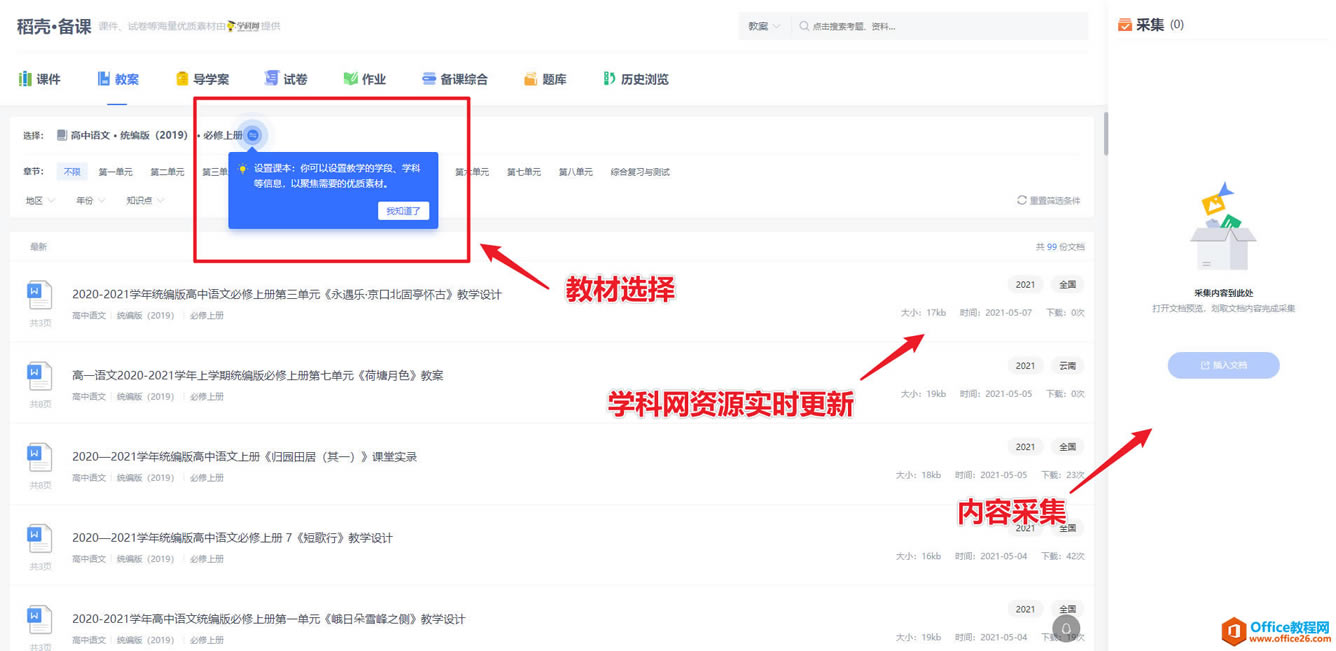Filter chapters by 第八单元
This screenshot has width=1336, height=651.
click(x=575, y=172)
